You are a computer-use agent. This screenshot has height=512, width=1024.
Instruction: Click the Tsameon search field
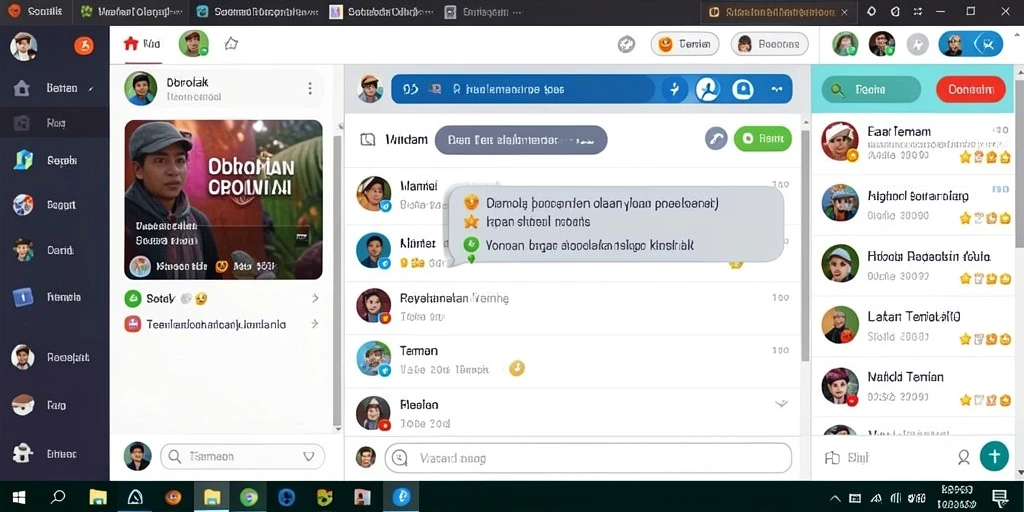(242, 456)
